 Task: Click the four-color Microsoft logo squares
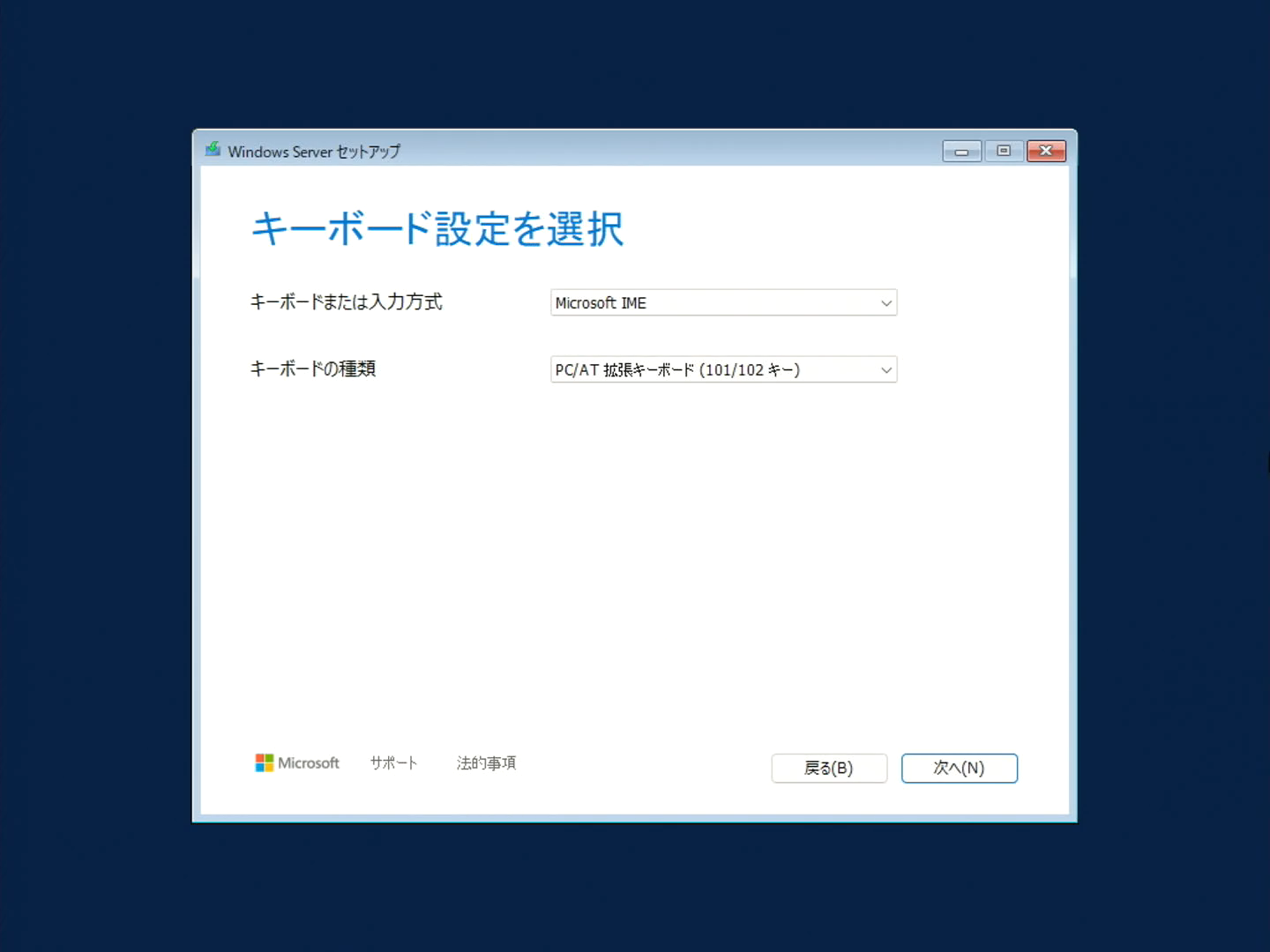(264, 762)
